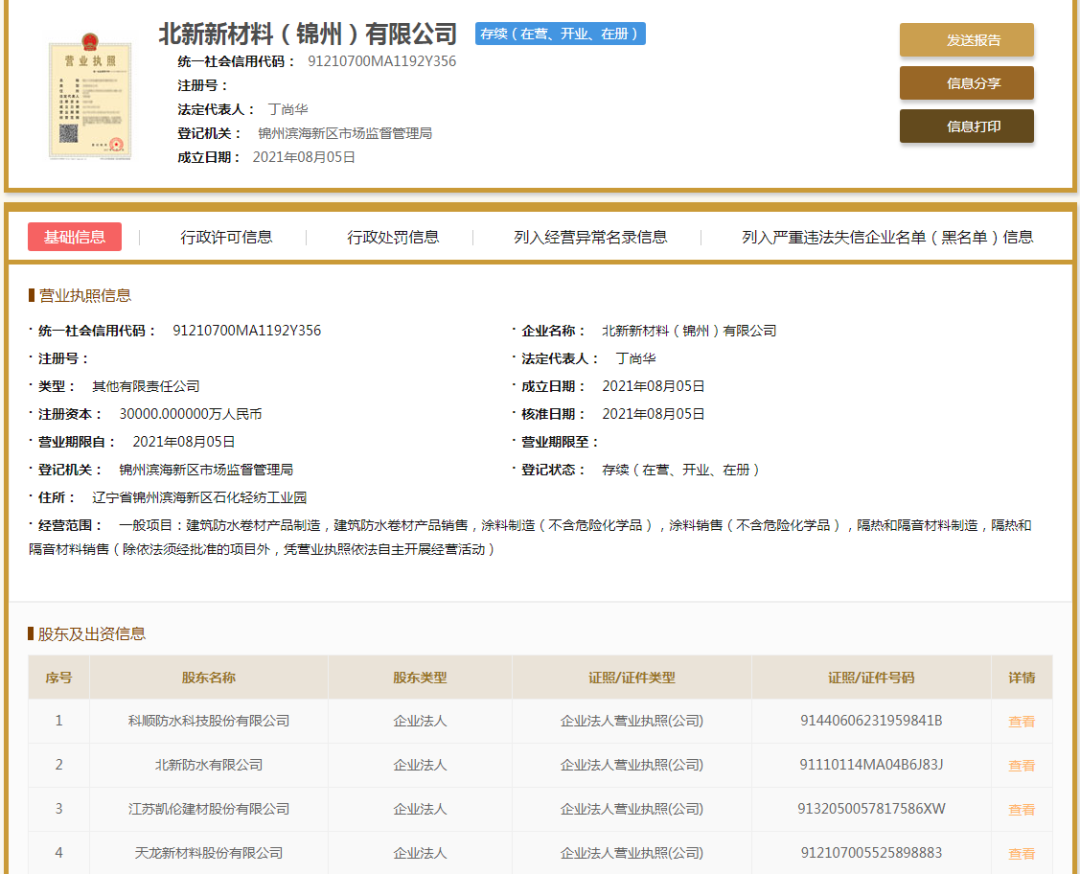Click 丁尚华 in the license info section
This screenshot has width=1080, height=874.
click(635, 359)
